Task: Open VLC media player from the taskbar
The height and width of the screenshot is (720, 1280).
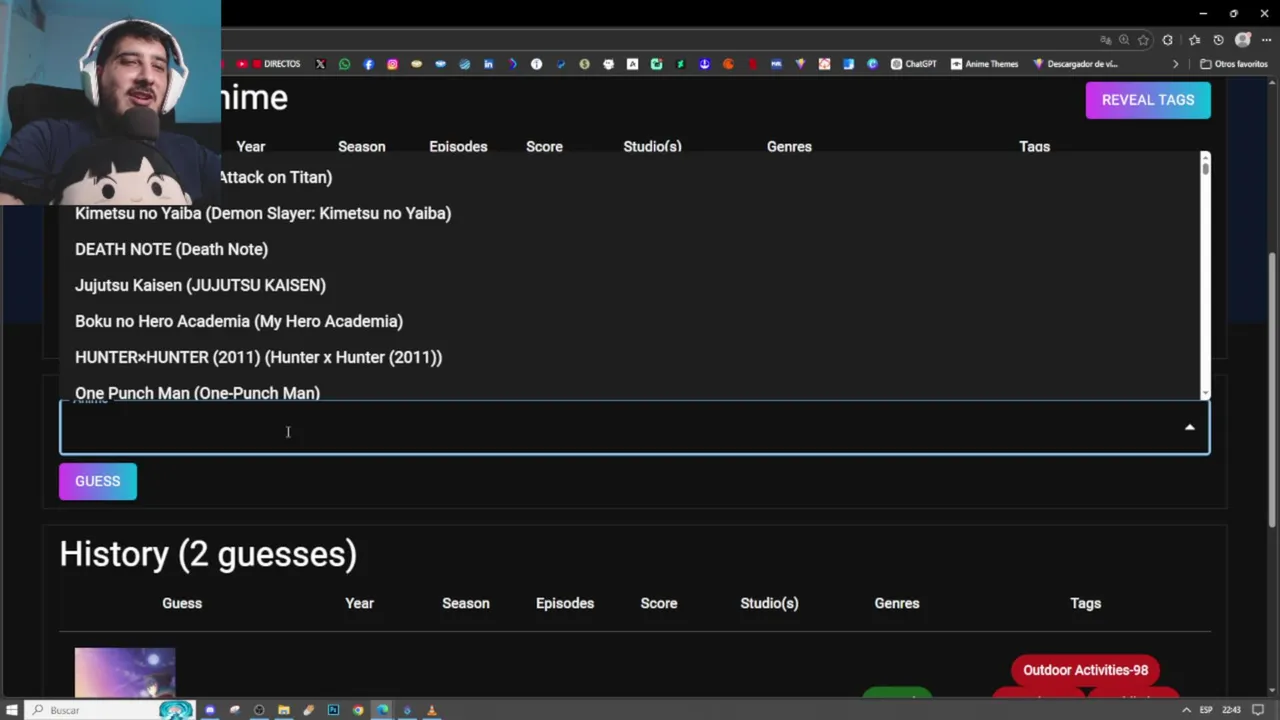Action: point(432,710)
